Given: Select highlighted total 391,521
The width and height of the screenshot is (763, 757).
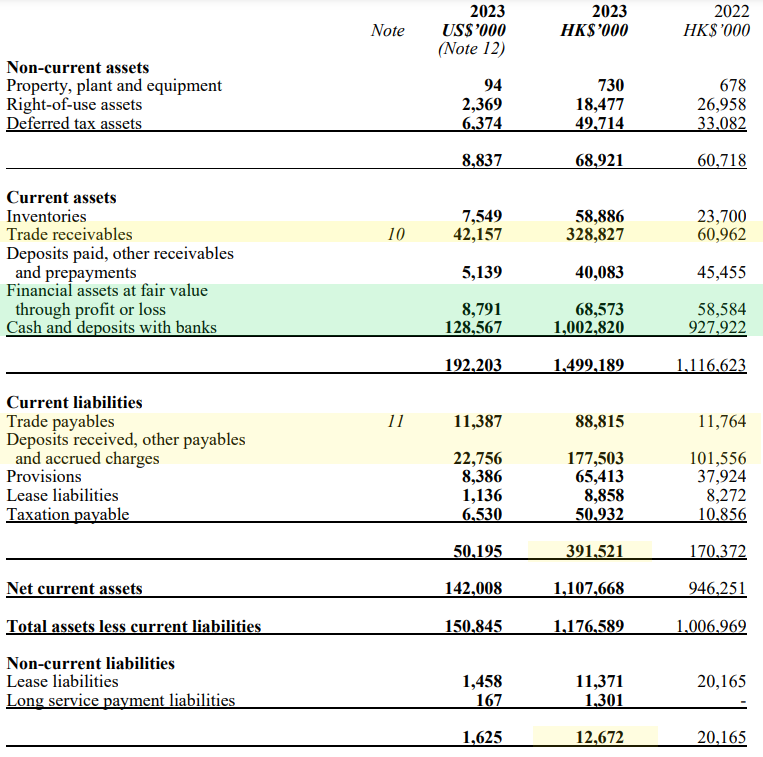Looking at the screenshot, I should tap(595, 551).
